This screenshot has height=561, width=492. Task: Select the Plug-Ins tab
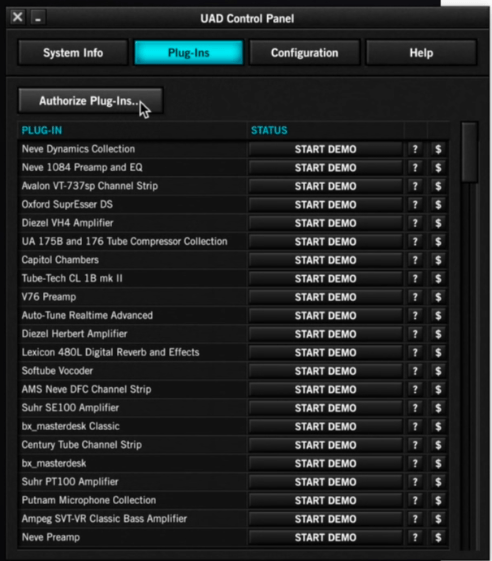(189, 53)
